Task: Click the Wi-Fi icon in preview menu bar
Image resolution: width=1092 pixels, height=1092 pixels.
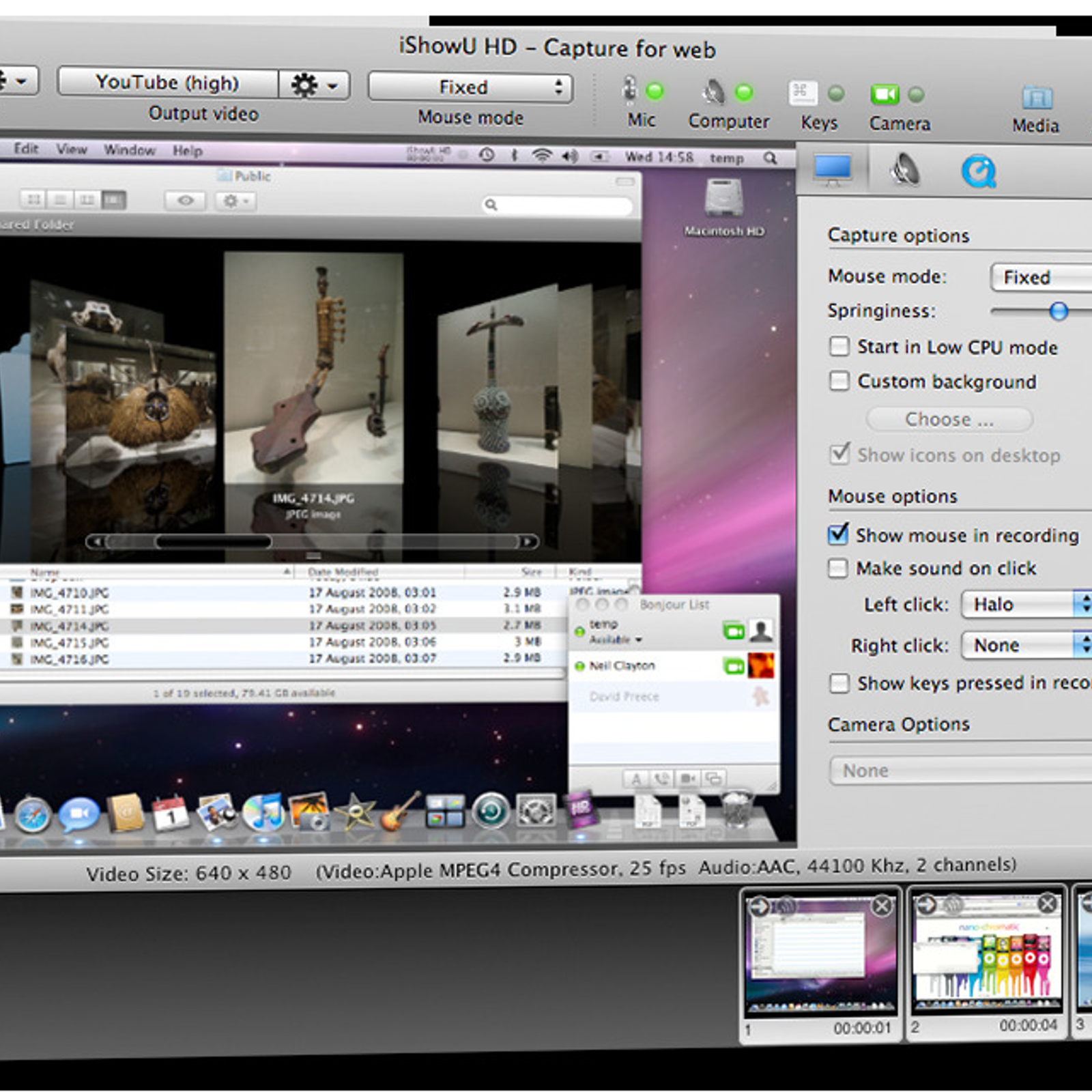Action: click(542, 156)
